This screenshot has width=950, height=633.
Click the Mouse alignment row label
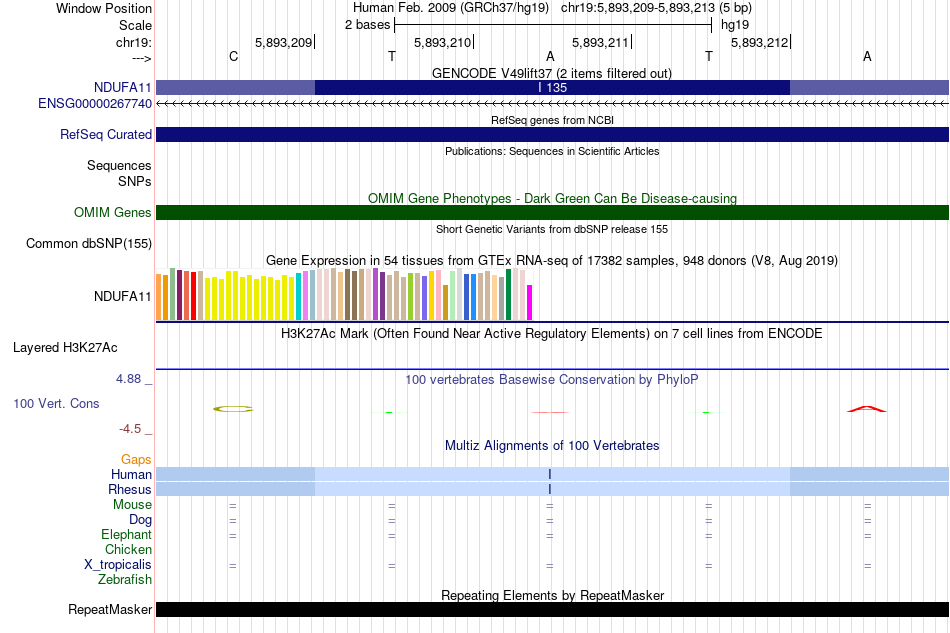(x=132, y=505)
